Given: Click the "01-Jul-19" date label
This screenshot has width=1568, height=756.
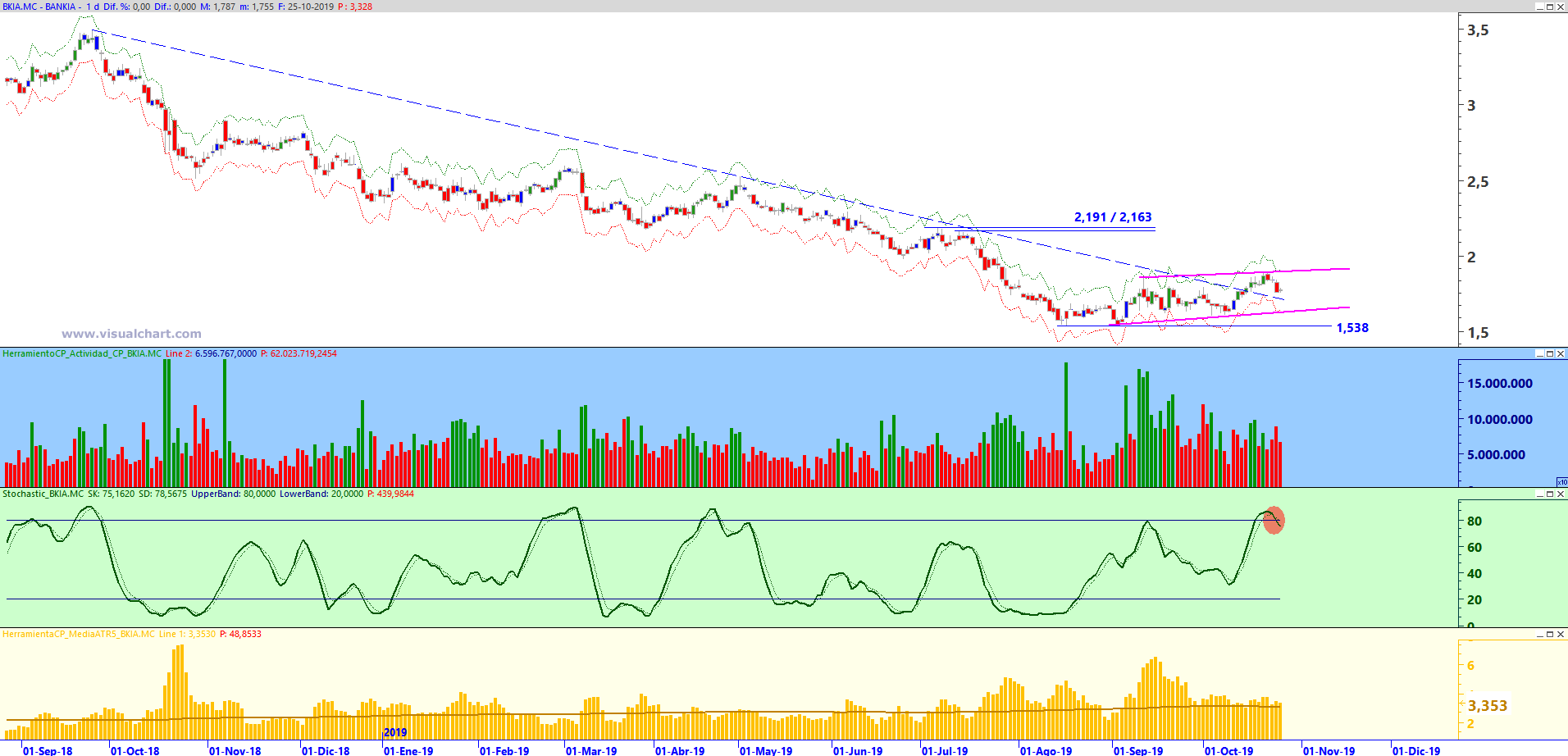Looking at the screenshot, I should point(945,750).
